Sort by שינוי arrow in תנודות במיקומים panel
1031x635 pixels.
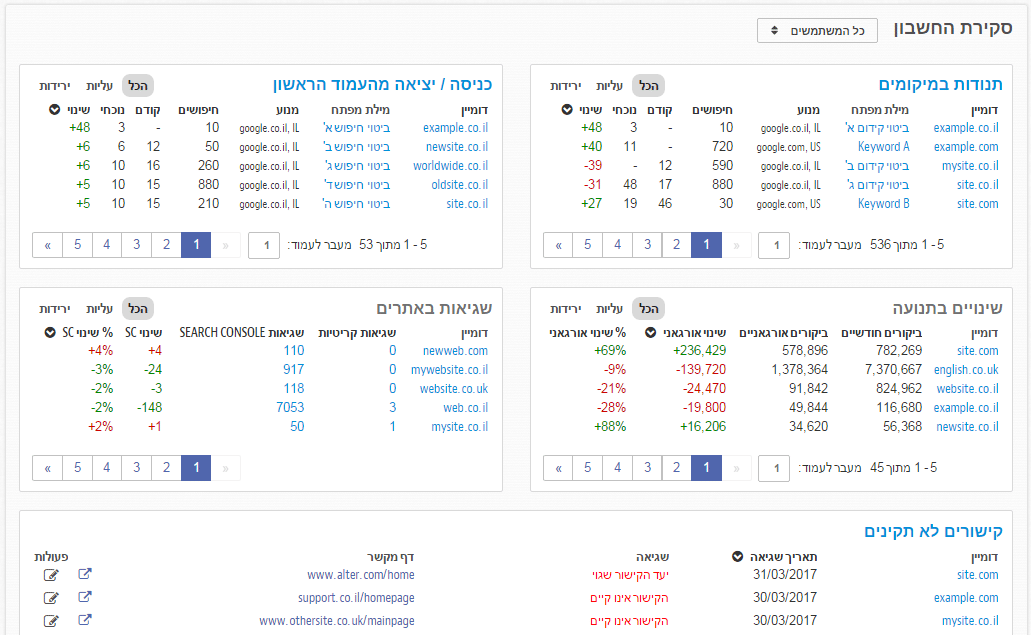[x=567, y=110]
